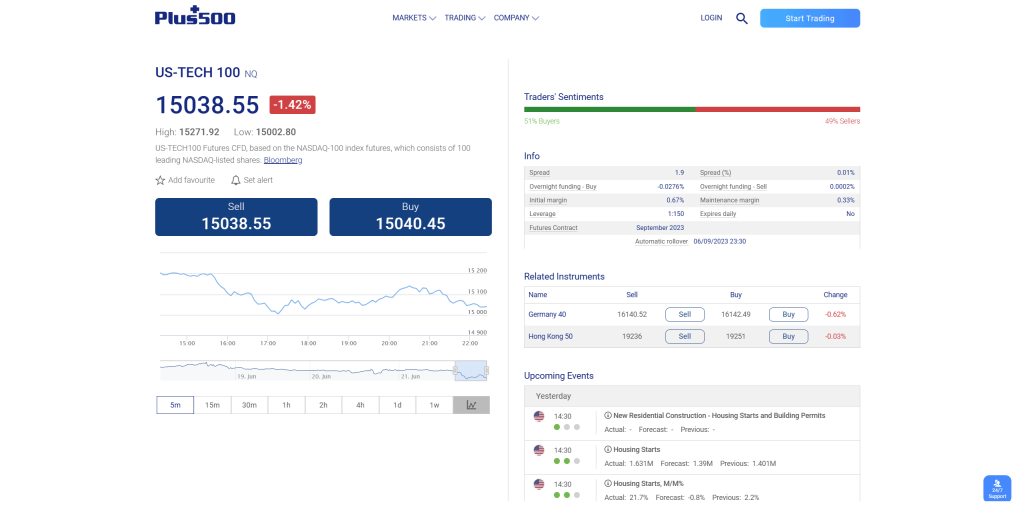Click Buy button for Hong Kong 50
Image resolution: width=1015 pixels, height=512 pixels.
coord(788,337)
